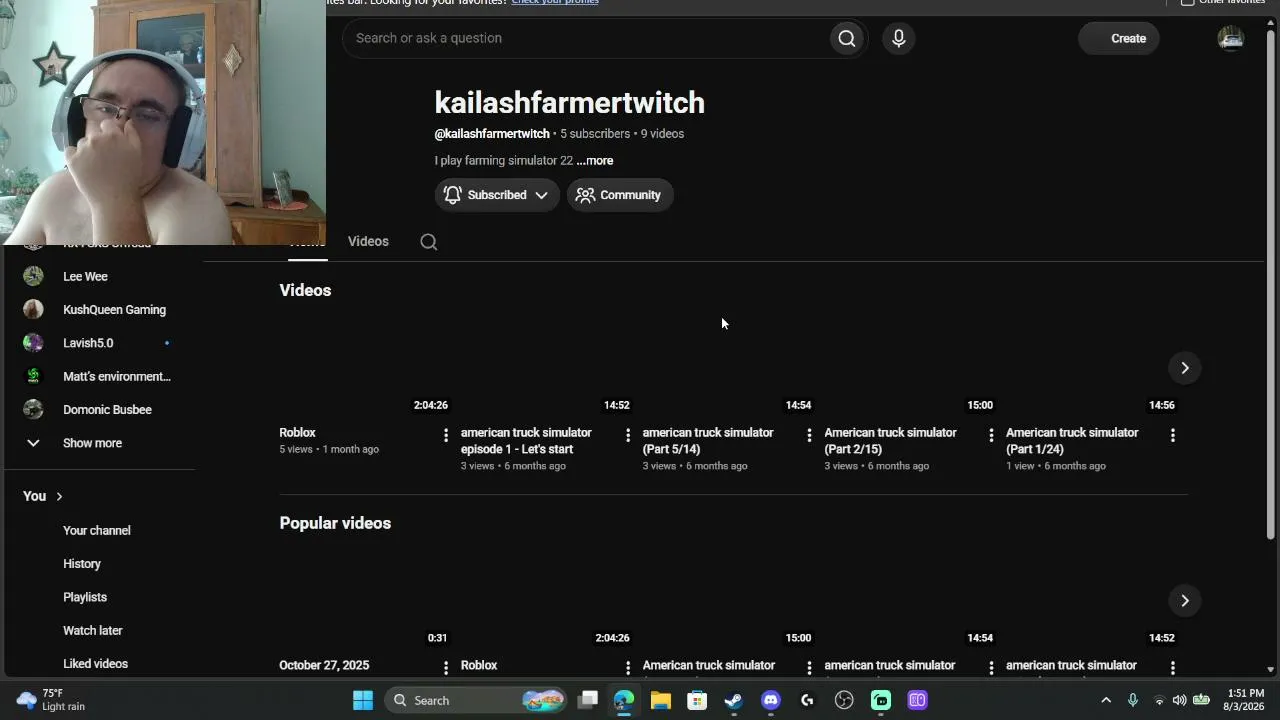Open 'American truck simulator (Part 1/24)' title

(x=1072, y=441)
